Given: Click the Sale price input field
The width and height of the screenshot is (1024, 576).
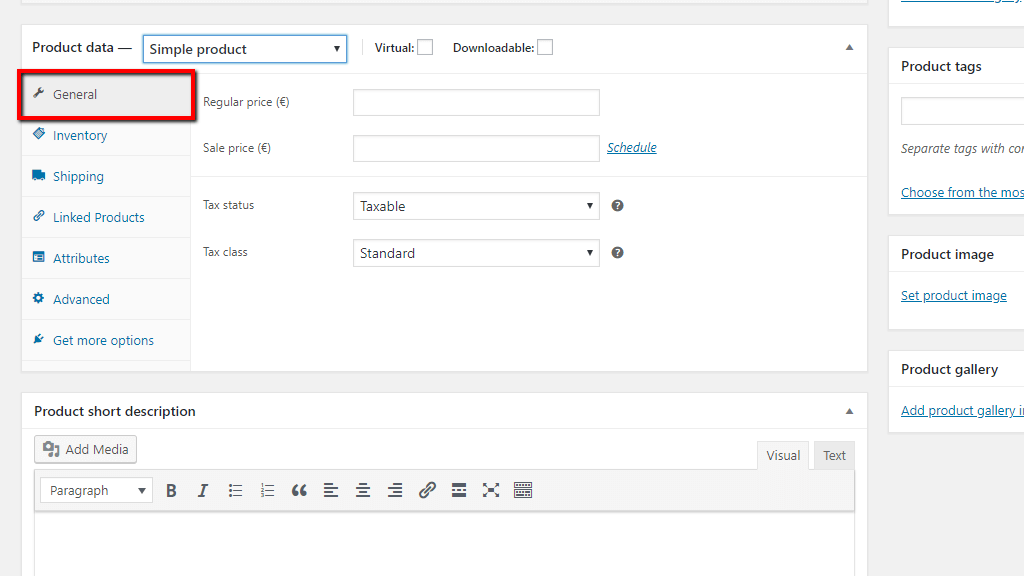Looking at the screenshot, I should point(476,148).
